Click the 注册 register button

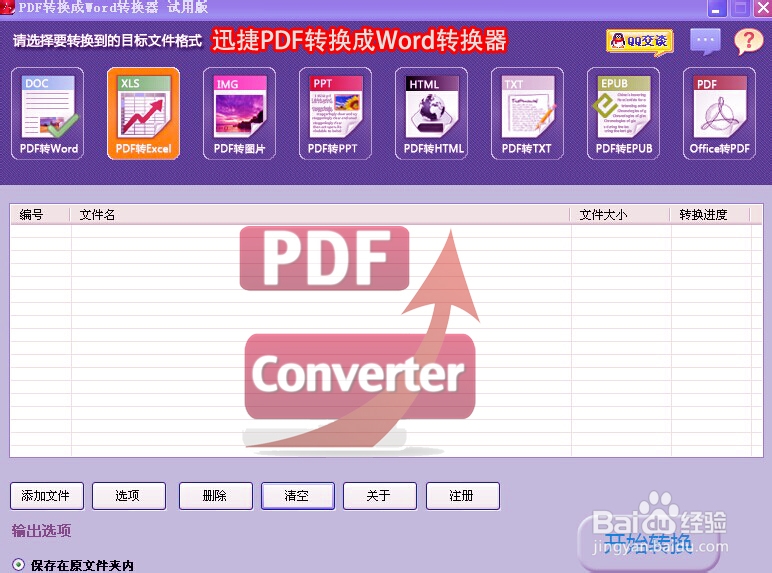click(x=463, y=496)
